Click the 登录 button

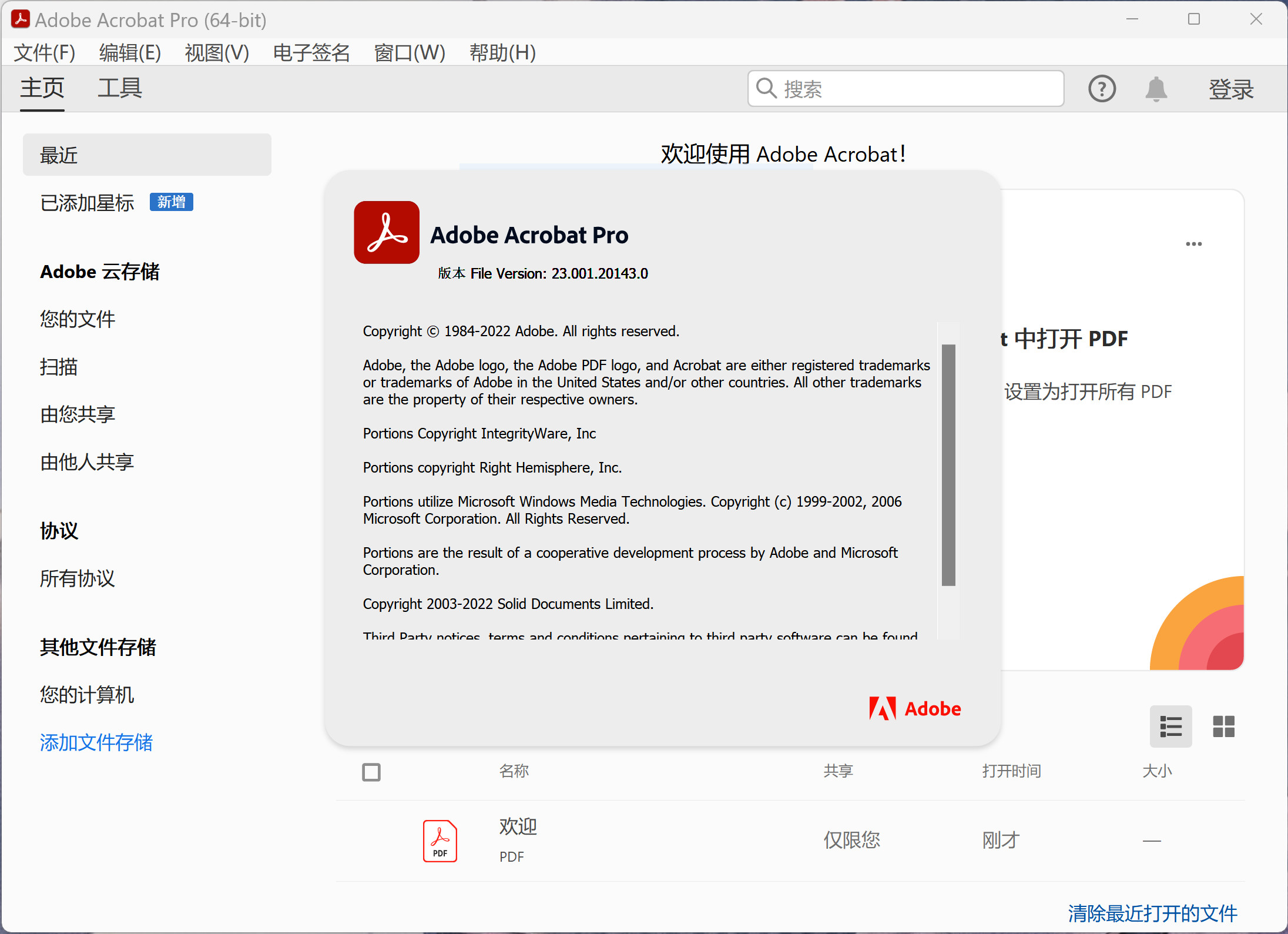(x=1232, y=89)
